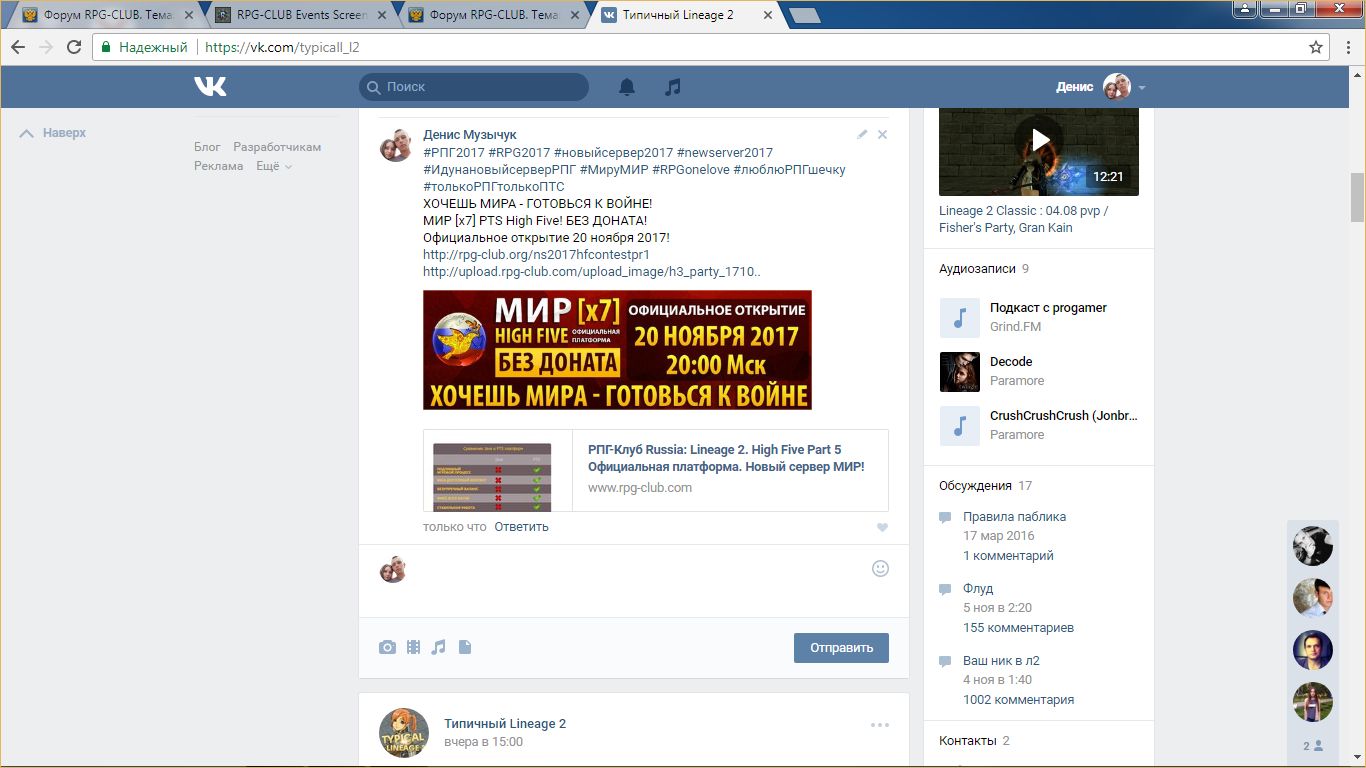Like the comment with the heart icon
Image resolution: width=1366 pixels, height=768 pixels.
coord(882,528)
